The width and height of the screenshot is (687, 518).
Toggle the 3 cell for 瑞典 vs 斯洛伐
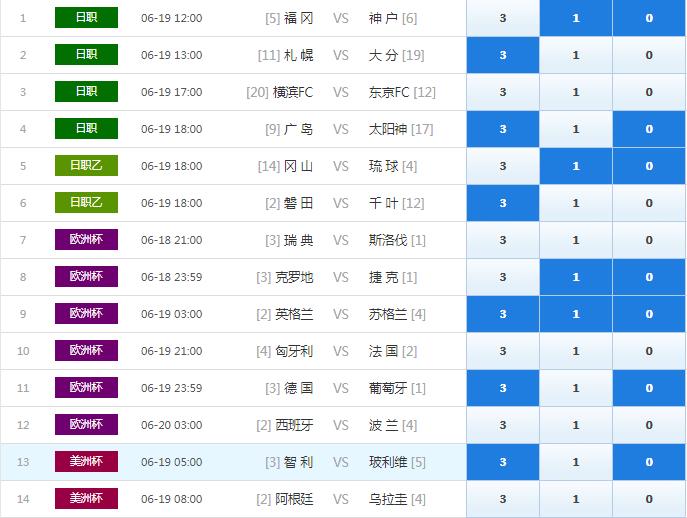[x=502, y=240]
